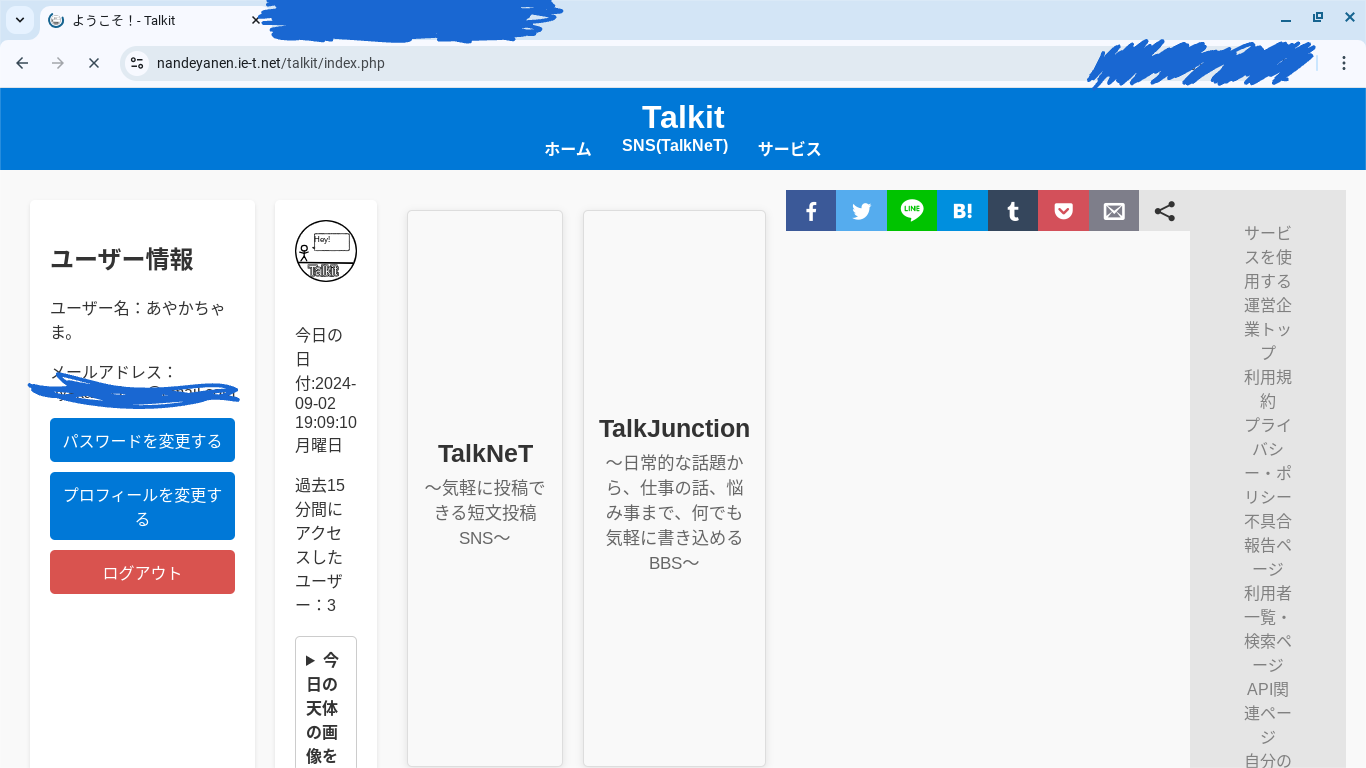Screen dimensions: 1366x768
Task: Open API関連ページ sidebar link
Action: click(1268, 713)
